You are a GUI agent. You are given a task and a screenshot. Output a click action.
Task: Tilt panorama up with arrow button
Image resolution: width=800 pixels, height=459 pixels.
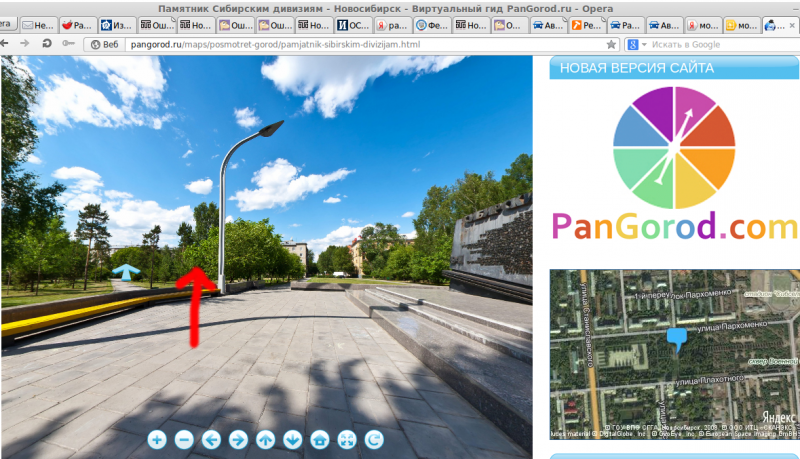pyautogui.click(x=265, y=439)
